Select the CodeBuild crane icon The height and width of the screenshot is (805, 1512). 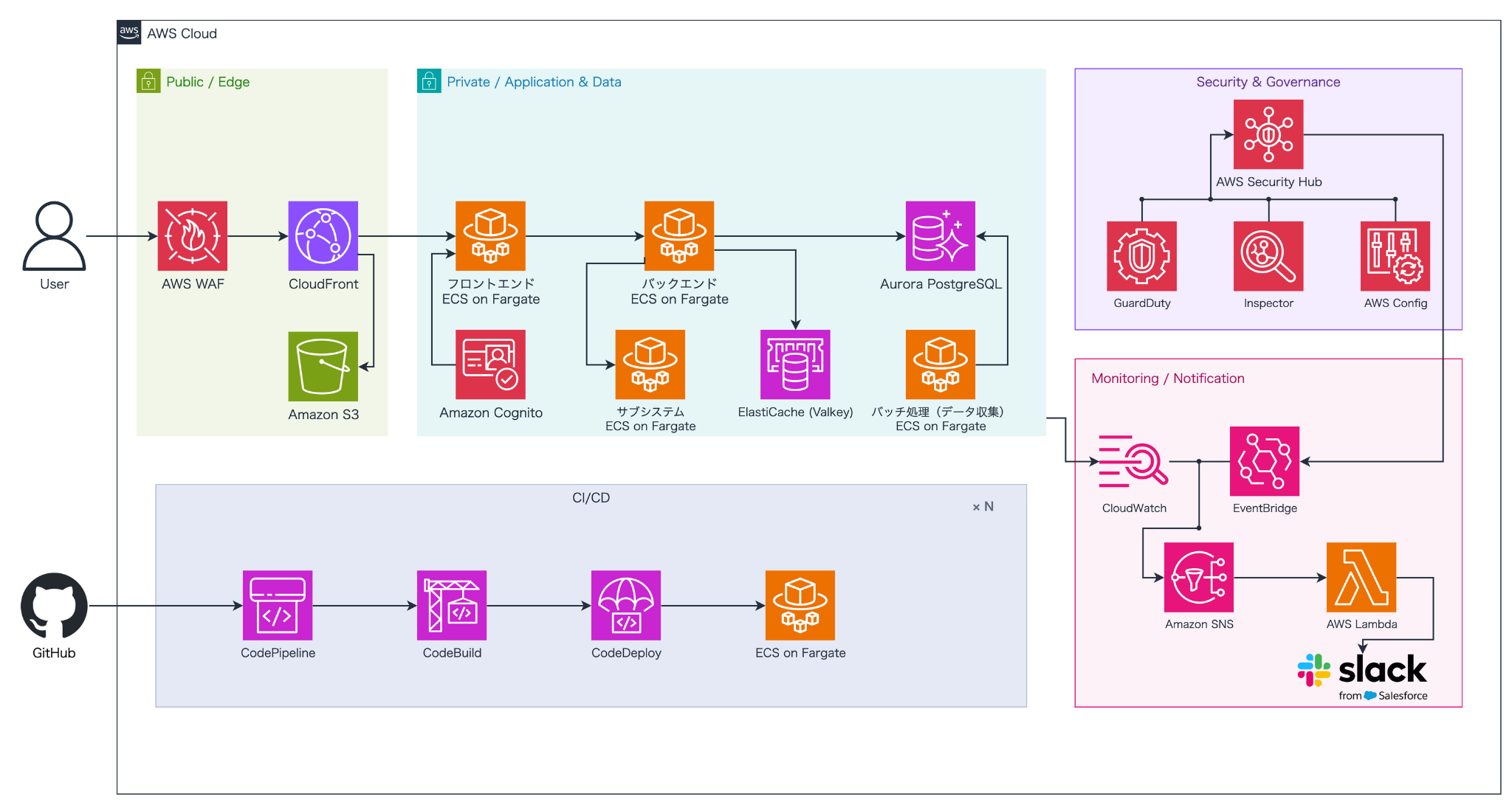[x=452, y=605]
